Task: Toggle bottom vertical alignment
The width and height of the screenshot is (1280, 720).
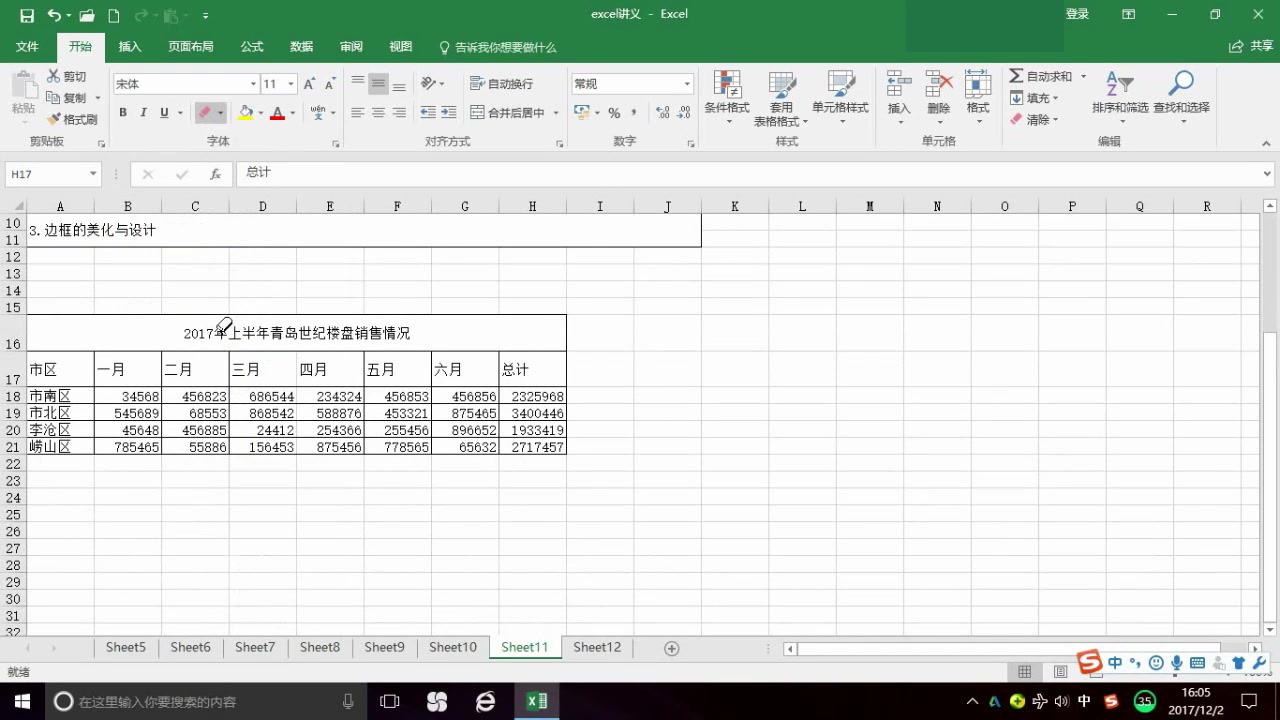Action: click(399, 84)
